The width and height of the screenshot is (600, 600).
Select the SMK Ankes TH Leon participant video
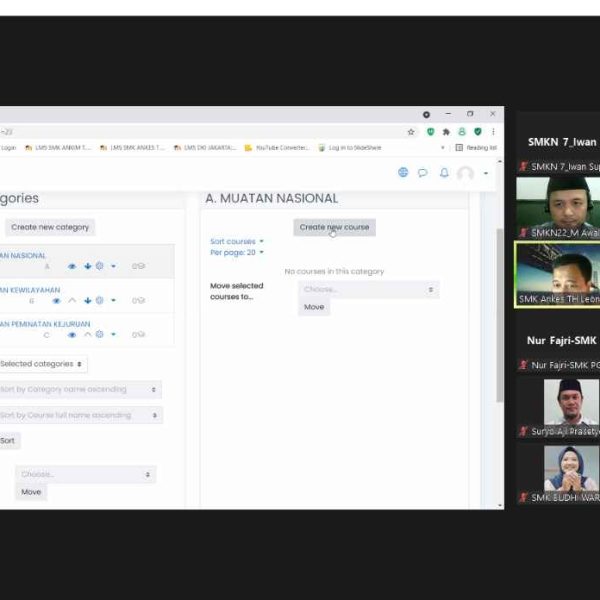pos(558,274)
